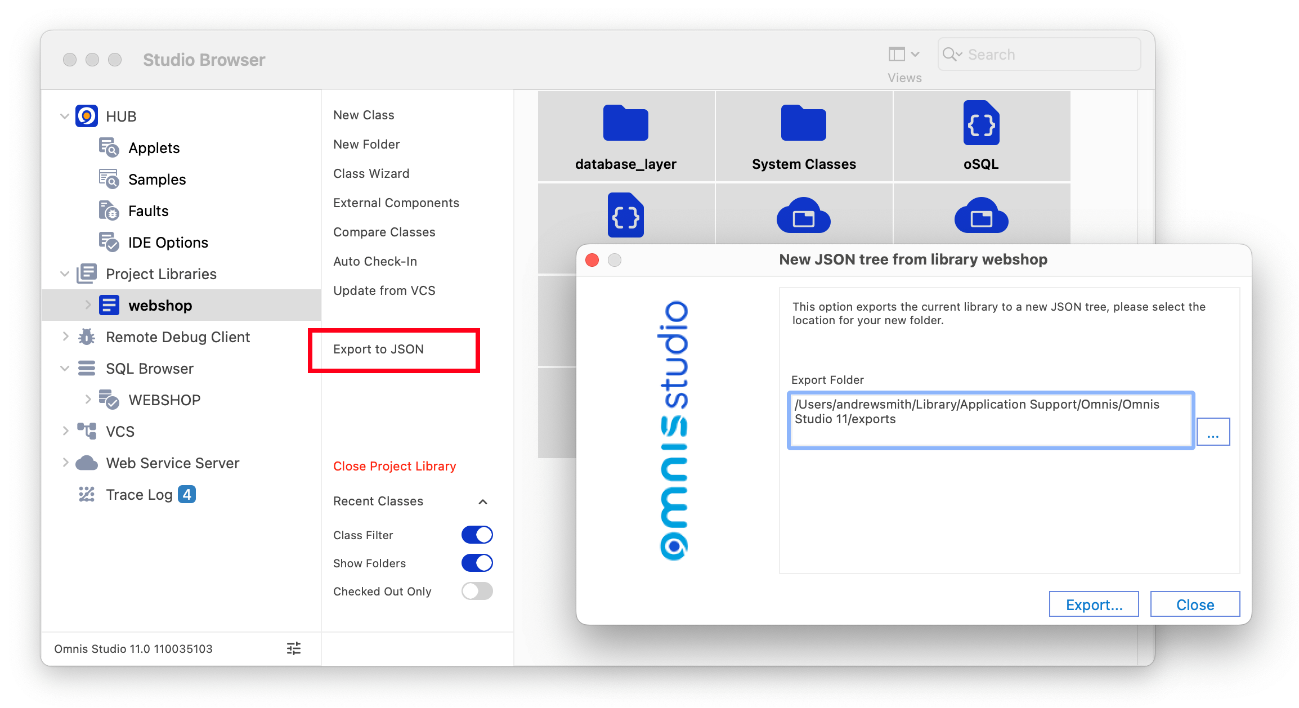Expand the VCS tree node
The height and width of the screenshot is (708, 1299).
pyautogui.click(x=65, y=431)
